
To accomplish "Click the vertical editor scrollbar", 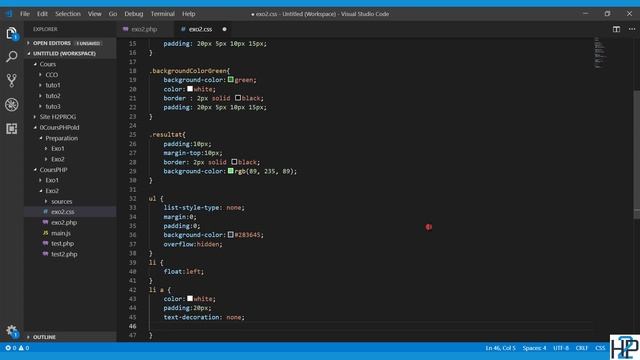I will coord(637,154).
